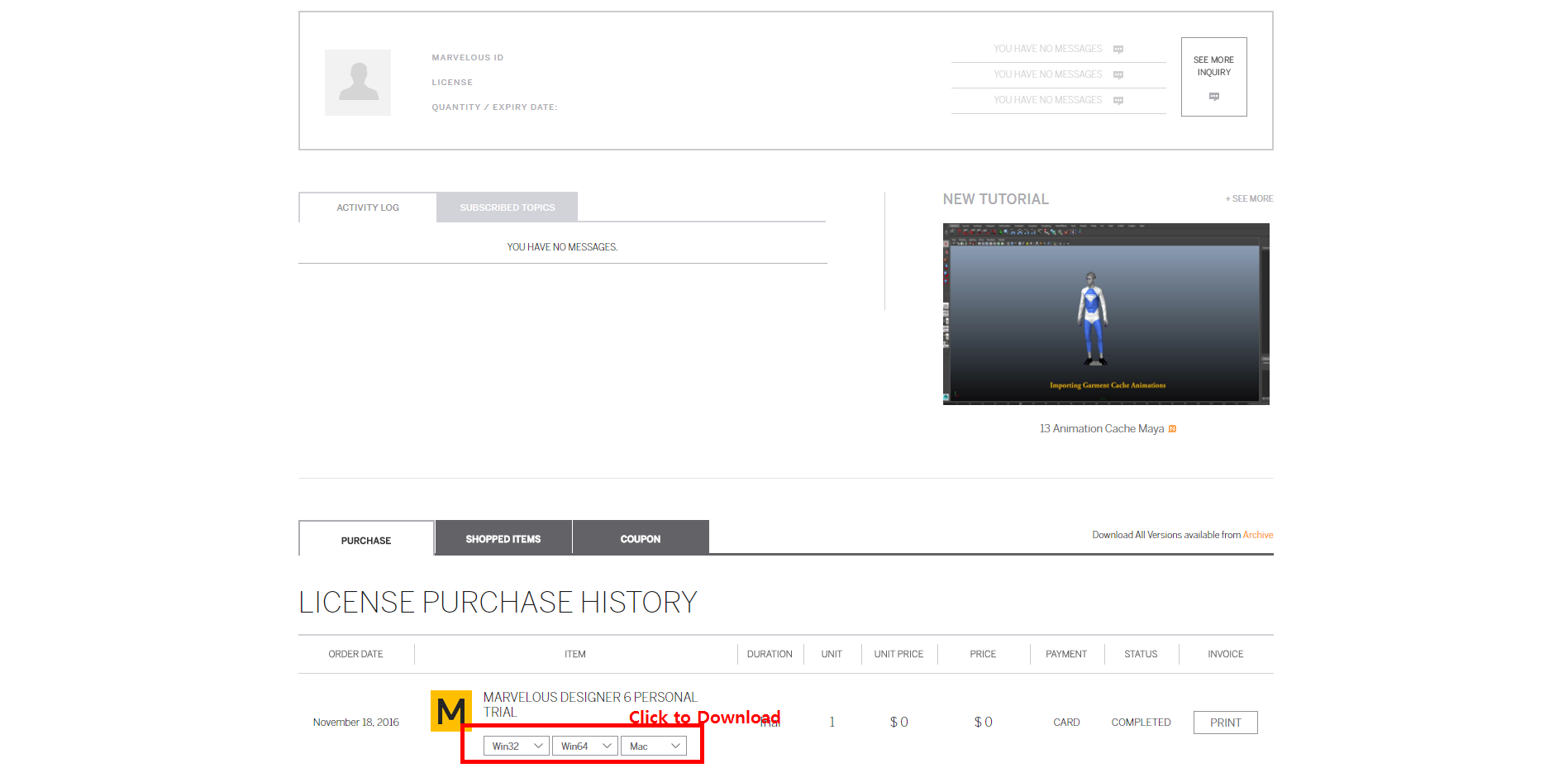Click the 'LICENSE' label in profile box
The height and width of the screenshot is (768, 1568).
coord(452,83)
